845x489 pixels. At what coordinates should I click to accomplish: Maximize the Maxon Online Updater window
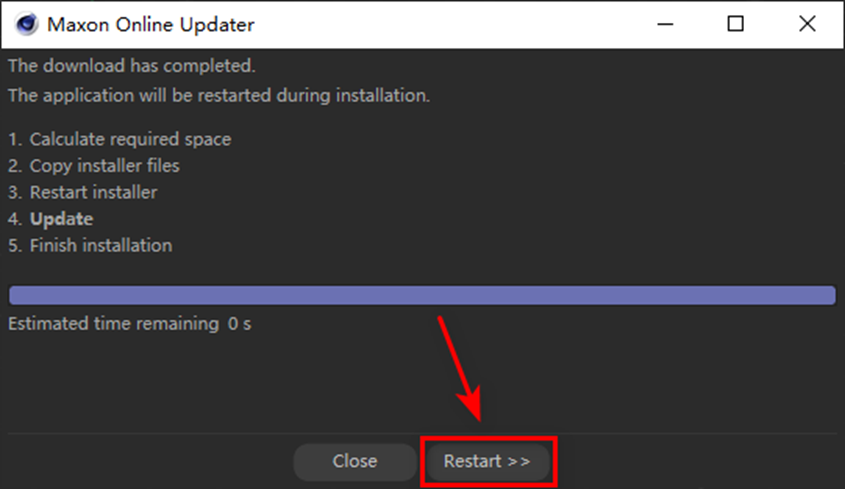click(x=736, y=24)
